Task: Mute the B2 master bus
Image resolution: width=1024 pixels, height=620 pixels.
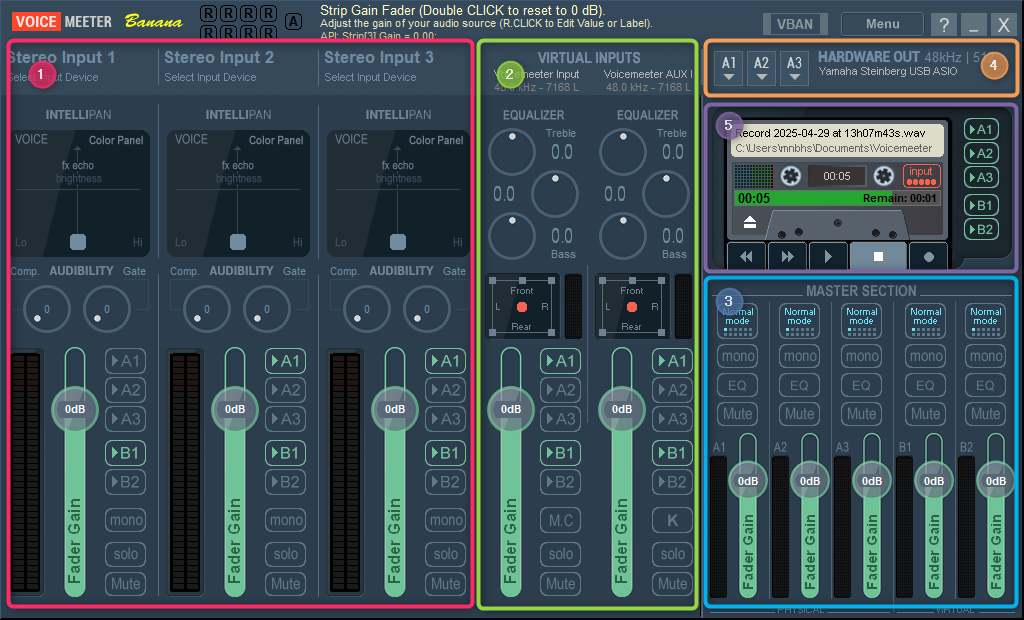Action: [x=985, y=414]
